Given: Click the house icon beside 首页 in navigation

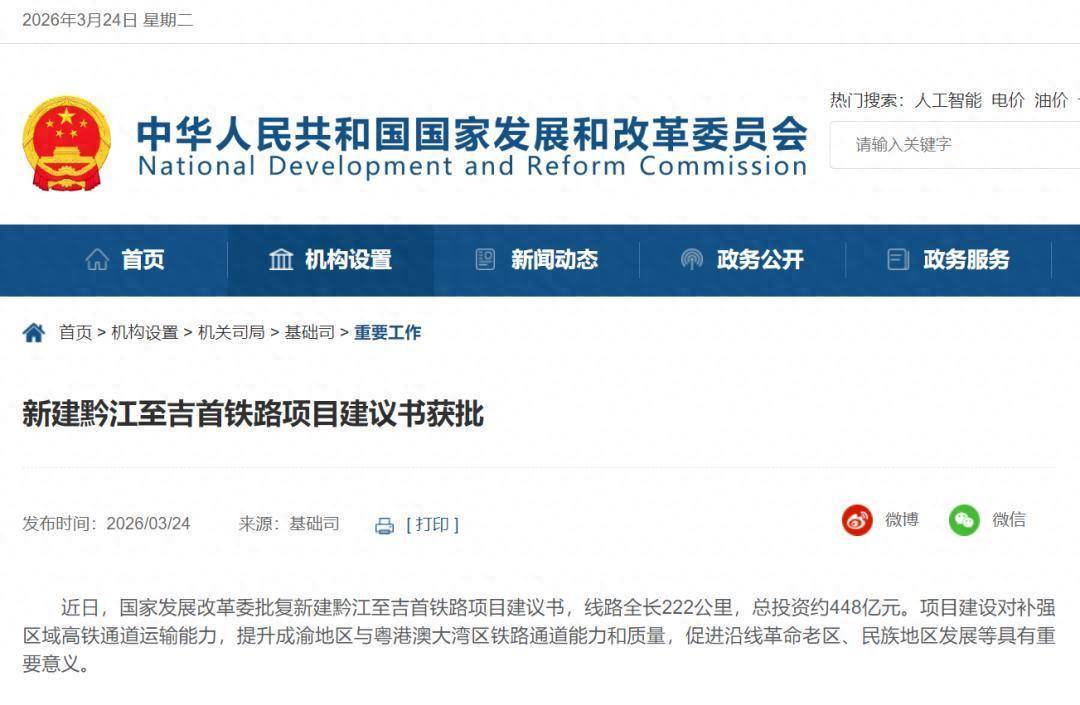Looking at the screenshot, I should pos(97,260).
